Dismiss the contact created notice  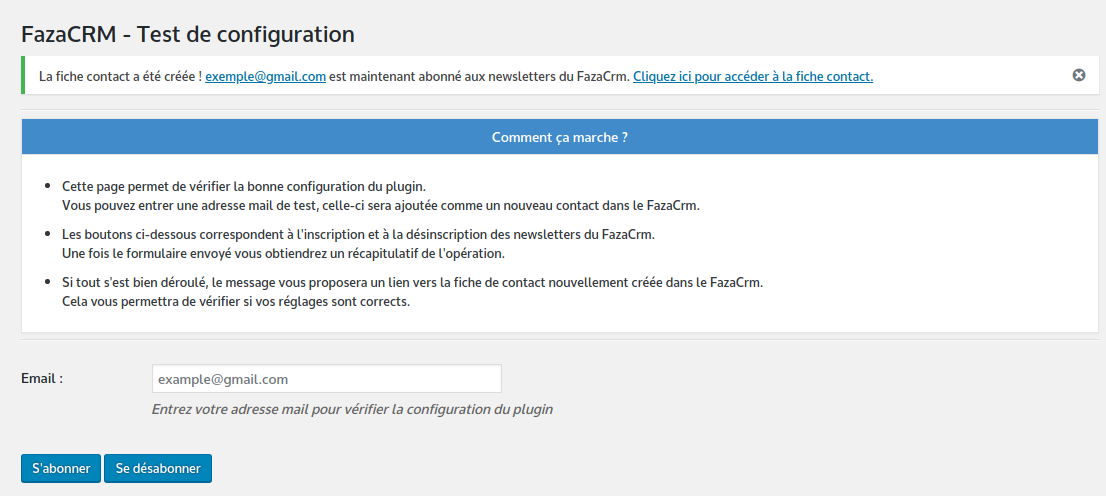point(1078,75)
